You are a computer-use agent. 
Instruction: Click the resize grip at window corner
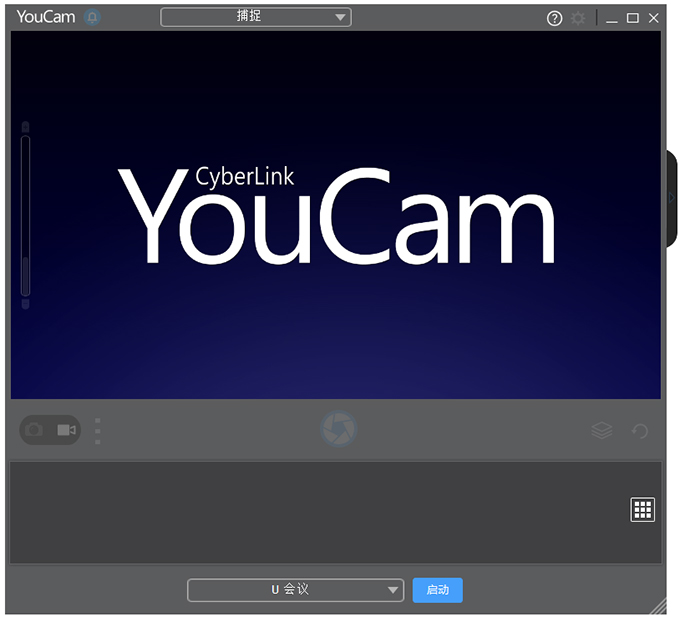(x=660, y=607)
